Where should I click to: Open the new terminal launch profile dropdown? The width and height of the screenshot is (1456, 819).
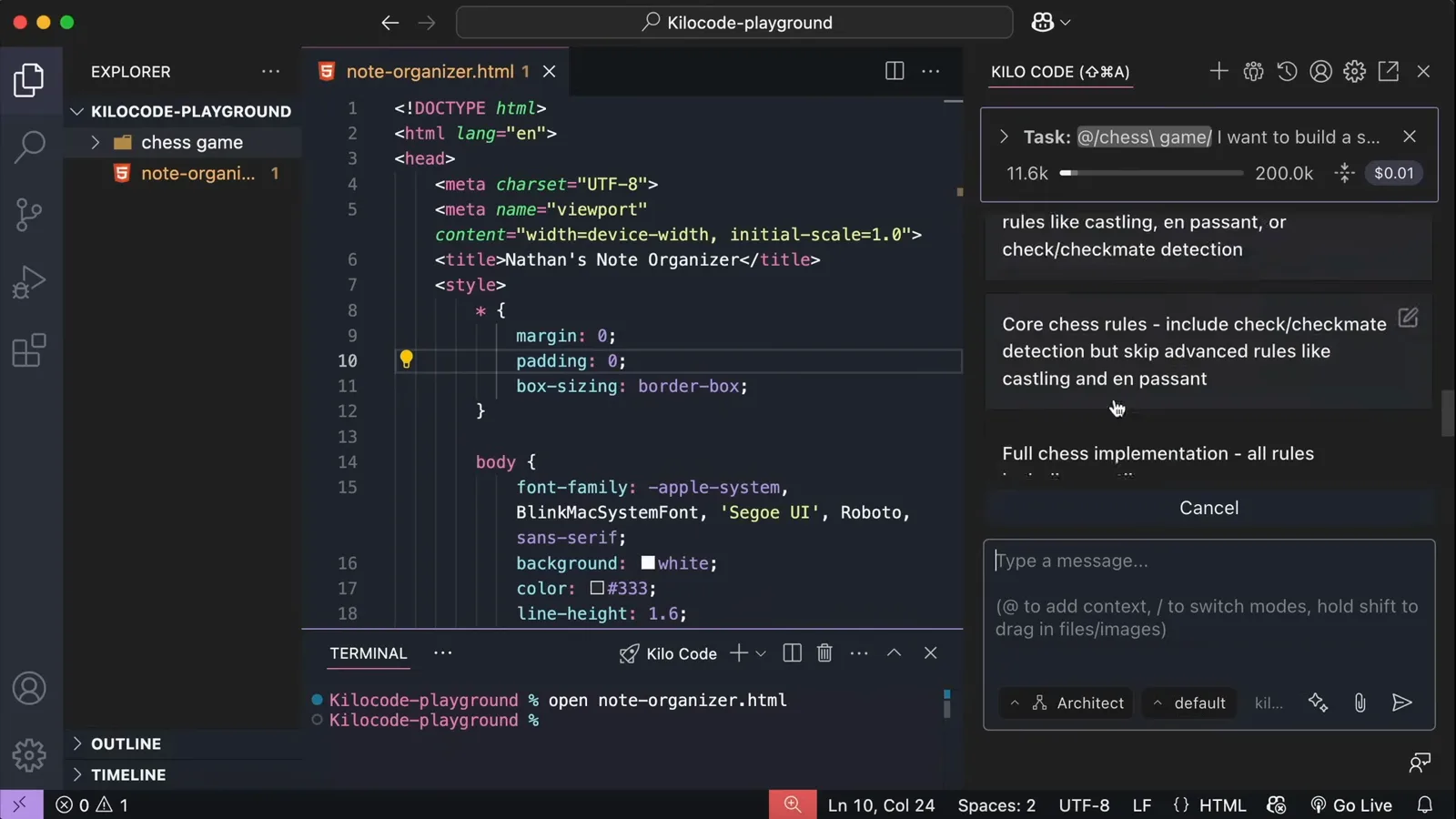(x=762, y=653)
